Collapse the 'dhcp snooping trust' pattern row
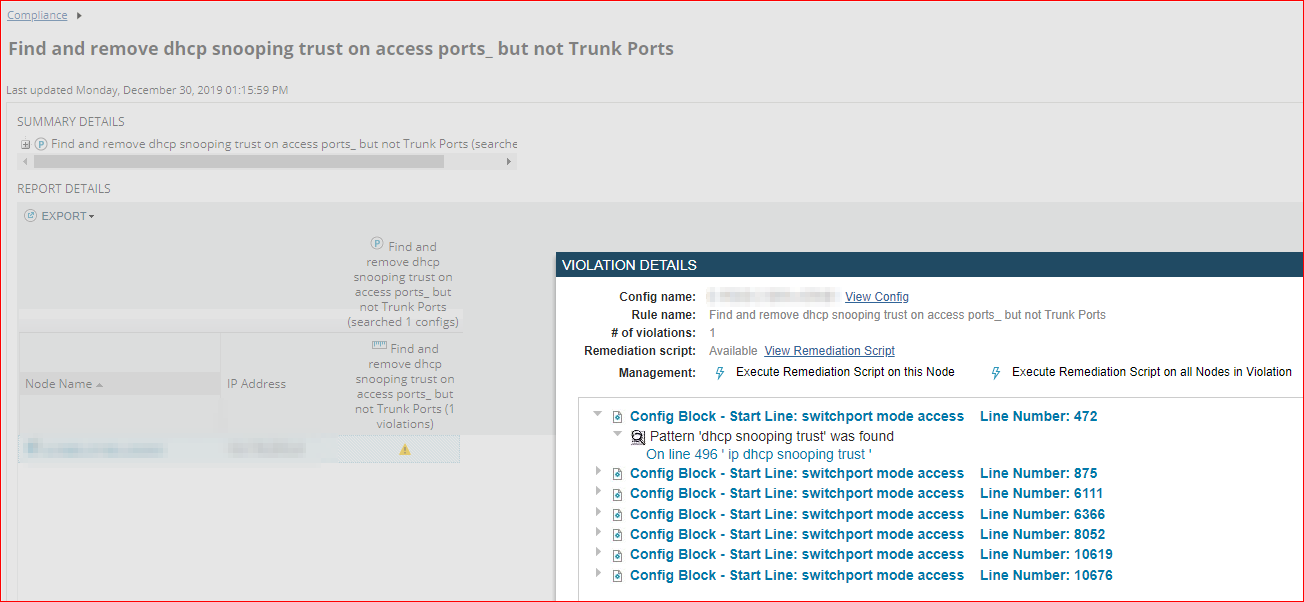 point(618,434)
